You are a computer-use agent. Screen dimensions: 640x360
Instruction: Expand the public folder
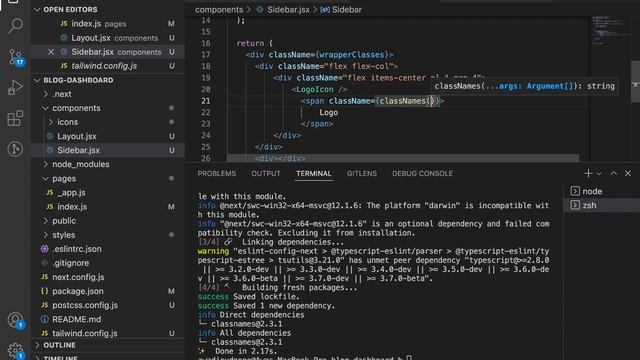click(108, 220)
